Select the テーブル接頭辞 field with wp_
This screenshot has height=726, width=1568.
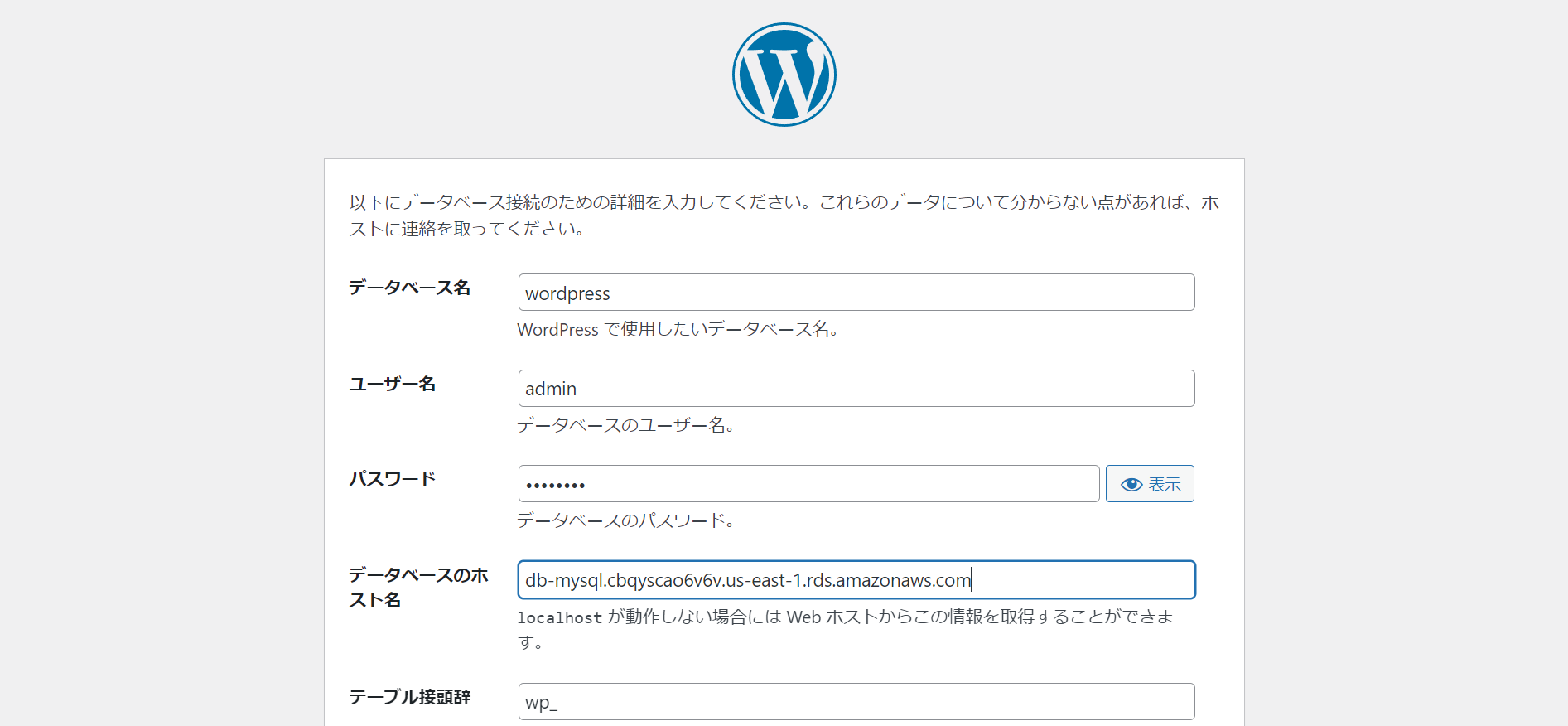[856, 702]
